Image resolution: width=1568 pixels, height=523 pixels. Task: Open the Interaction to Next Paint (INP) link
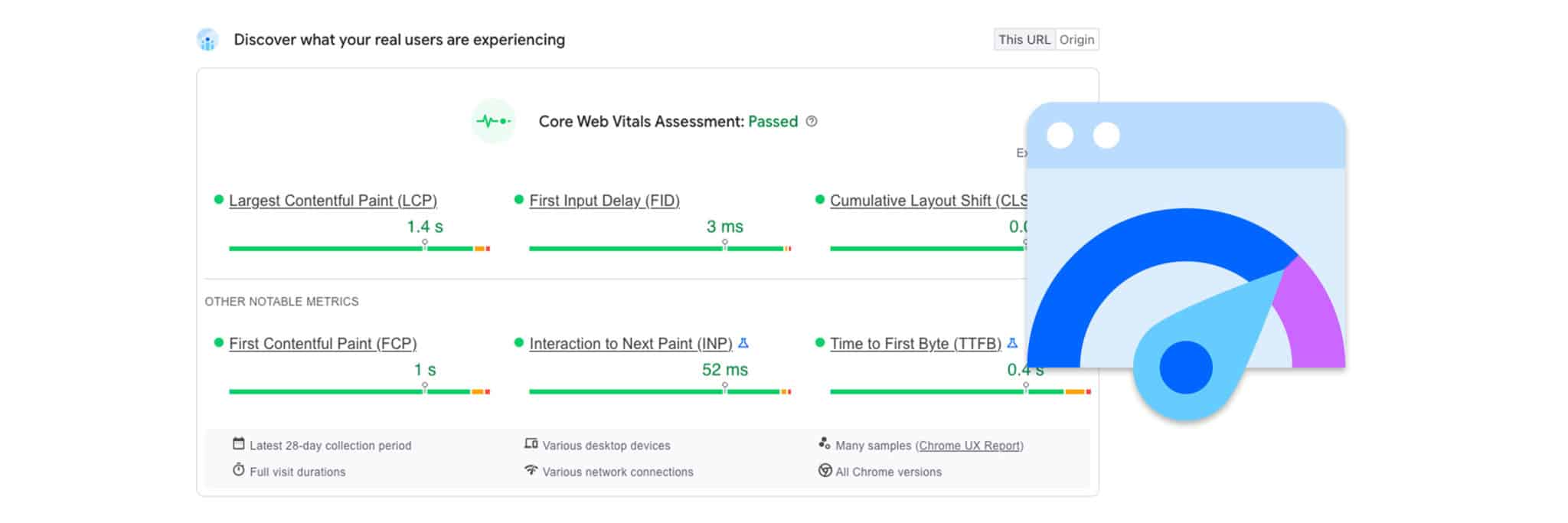tap(630, 344)
